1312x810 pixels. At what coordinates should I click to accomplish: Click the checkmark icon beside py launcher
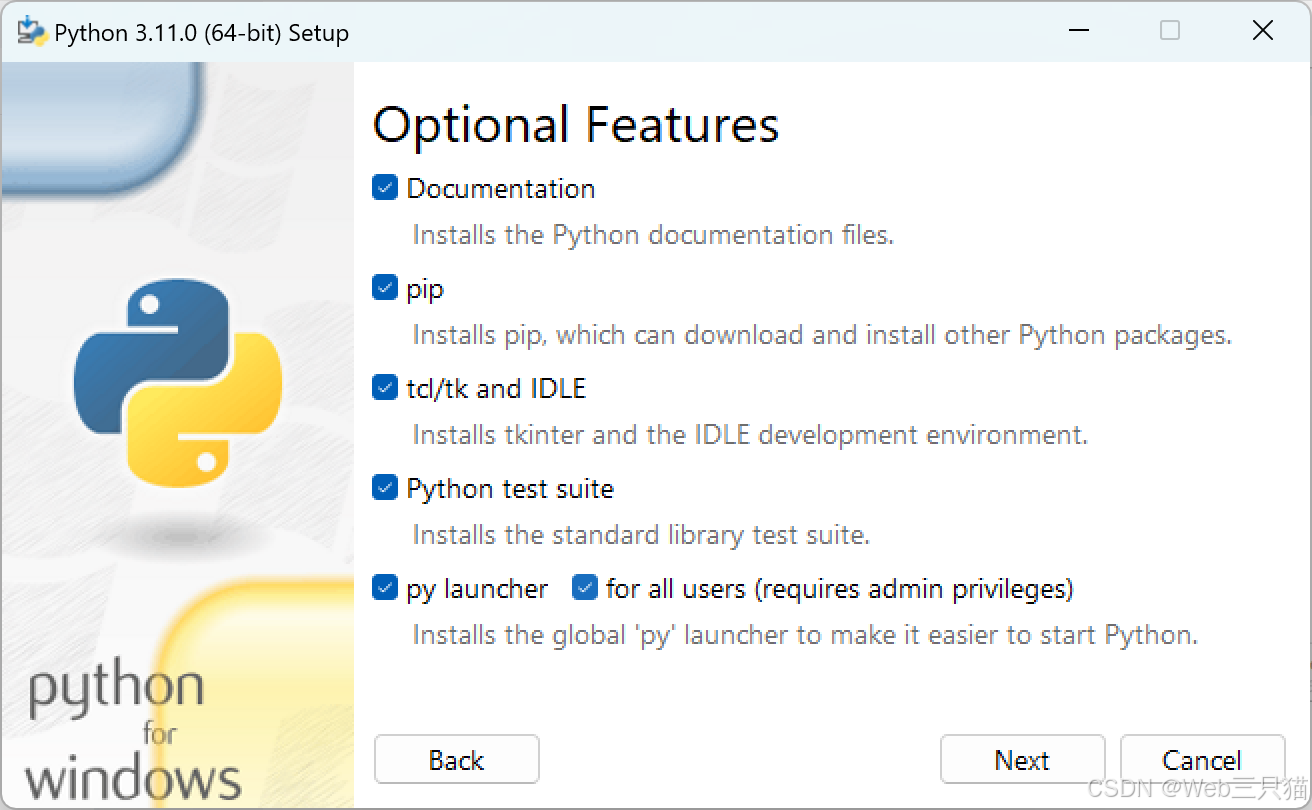[384, 587]
